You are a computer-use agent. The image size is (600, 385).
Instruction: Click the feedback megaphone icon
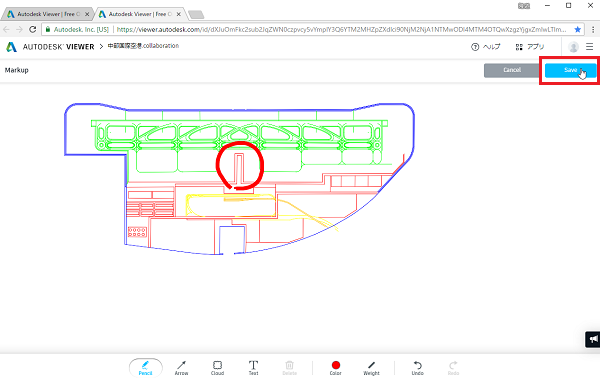(593, 339)
